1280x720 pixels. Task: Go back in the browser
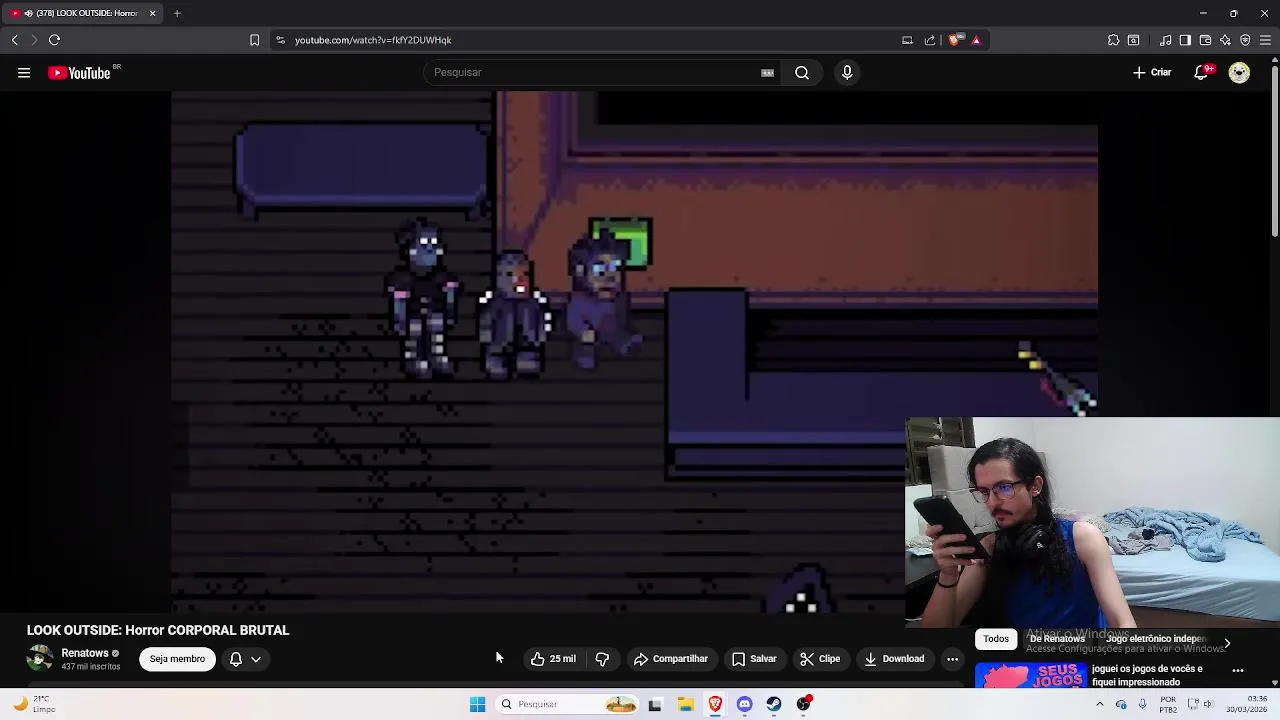pos(15,40)
